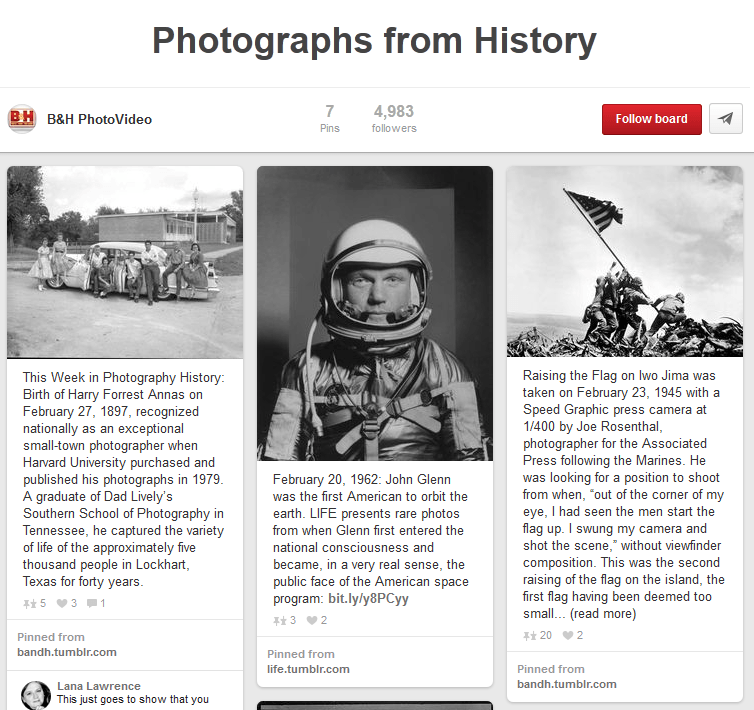The height and width of the screenshot is (710, 754).
Task: Open the B&H PhotoVideo logo avatar
Action: (x=22, y=119)
